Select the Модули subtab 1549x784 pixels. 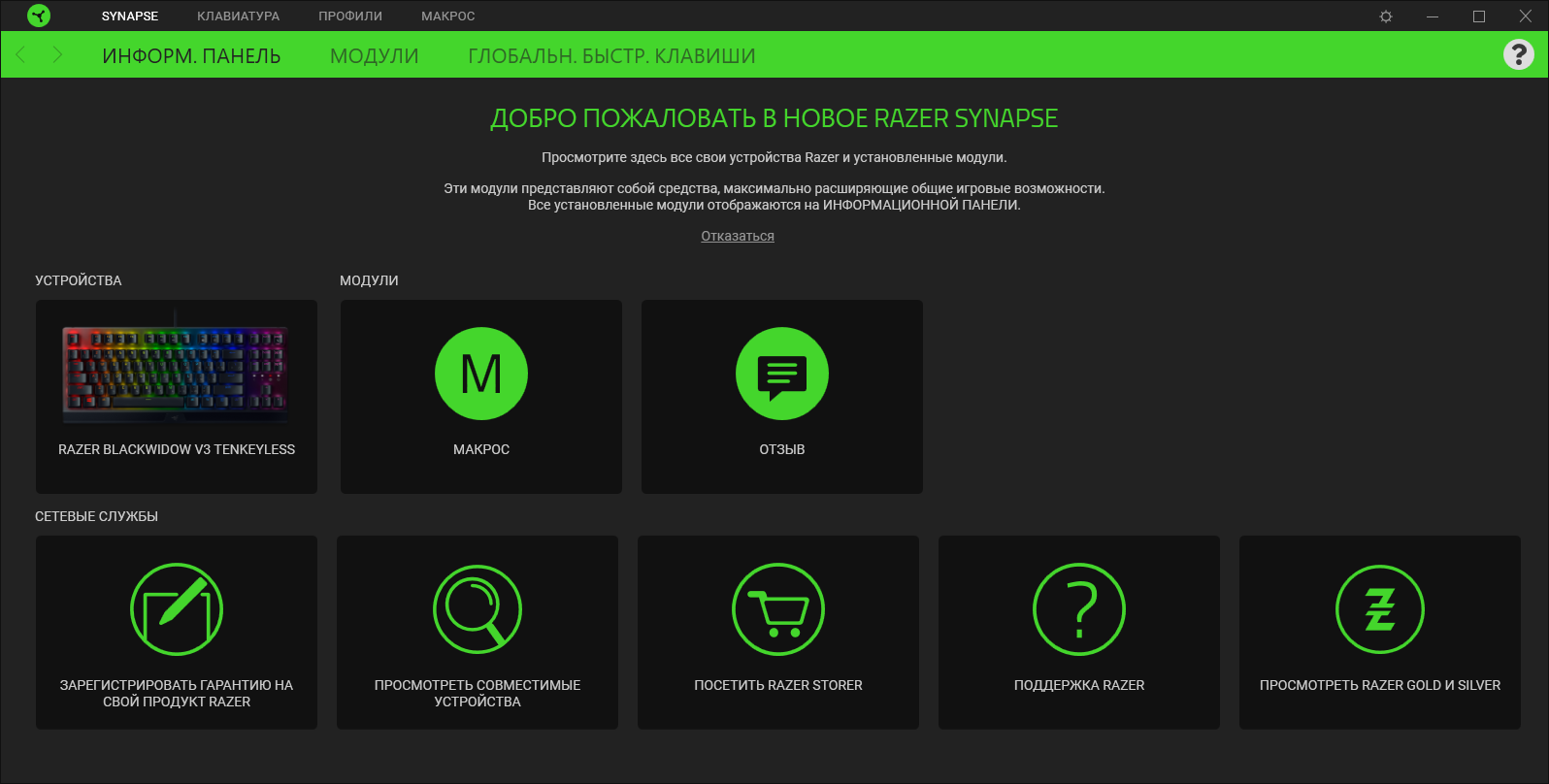tap(375, 56)
